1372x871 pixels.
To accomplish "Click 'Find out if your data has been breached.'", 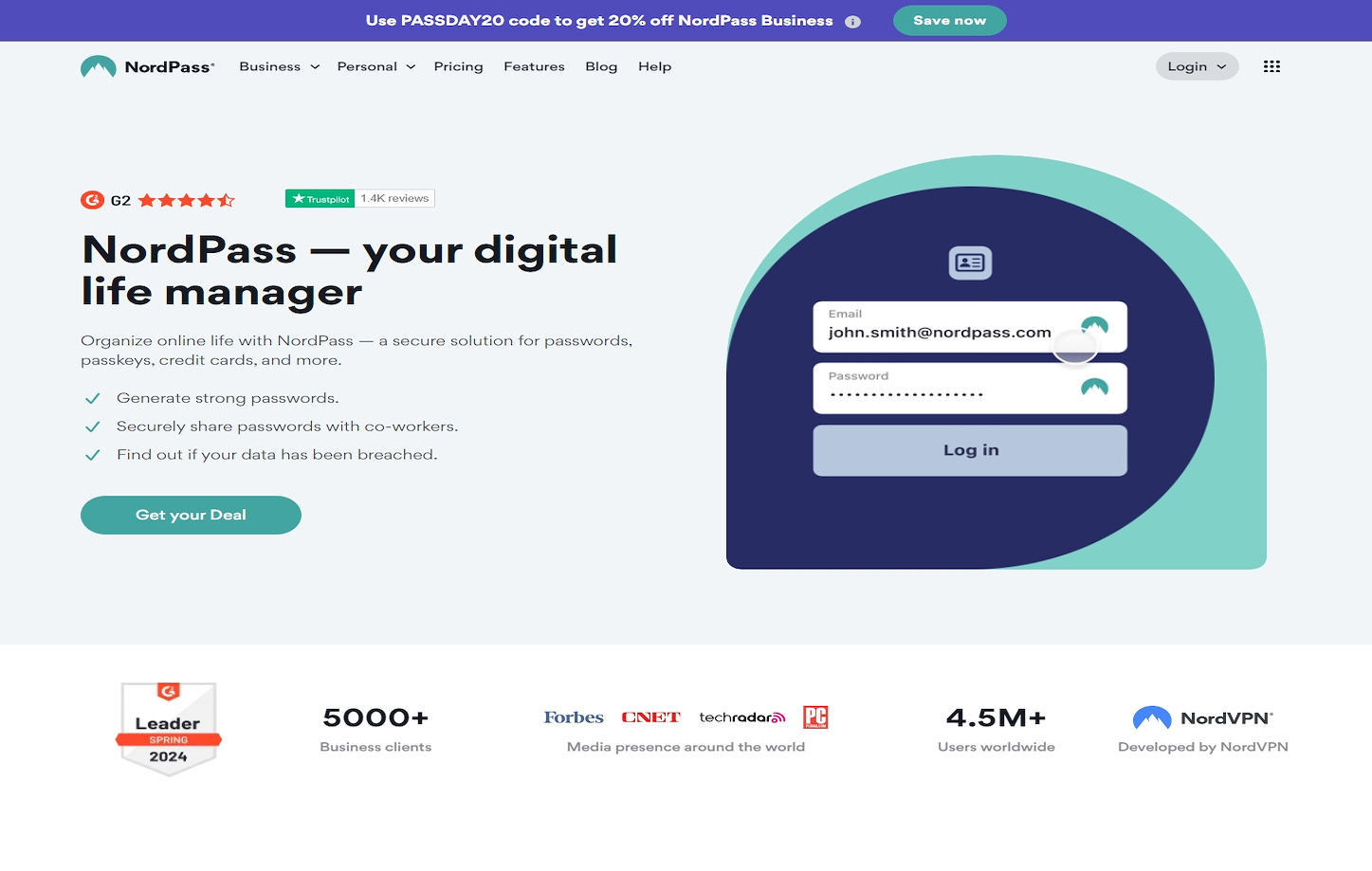I will tap(277, 455).
